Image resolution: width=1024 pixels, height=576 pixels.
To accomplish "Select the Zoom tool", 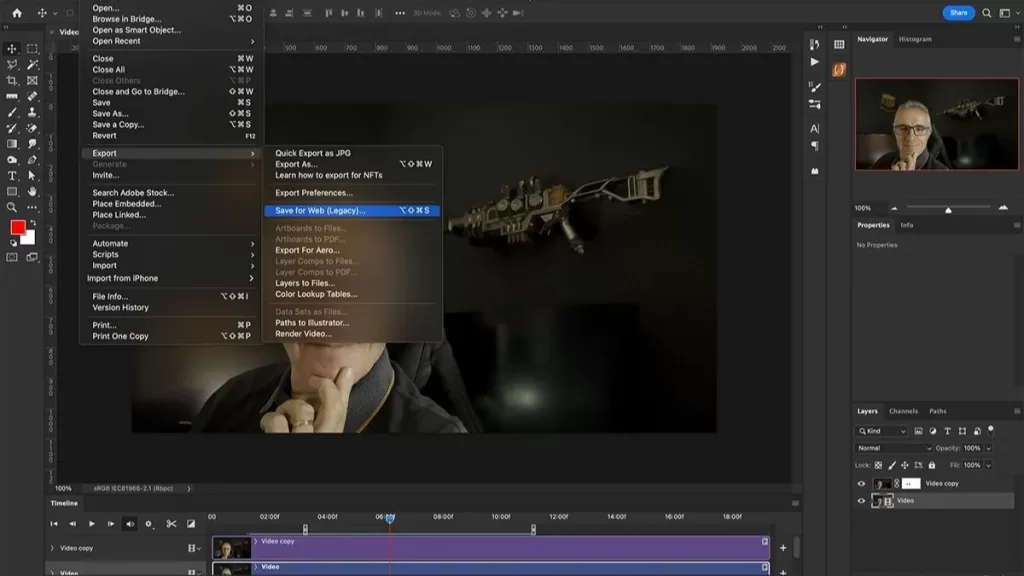I will pyautogui.click(x=12, y=207).
